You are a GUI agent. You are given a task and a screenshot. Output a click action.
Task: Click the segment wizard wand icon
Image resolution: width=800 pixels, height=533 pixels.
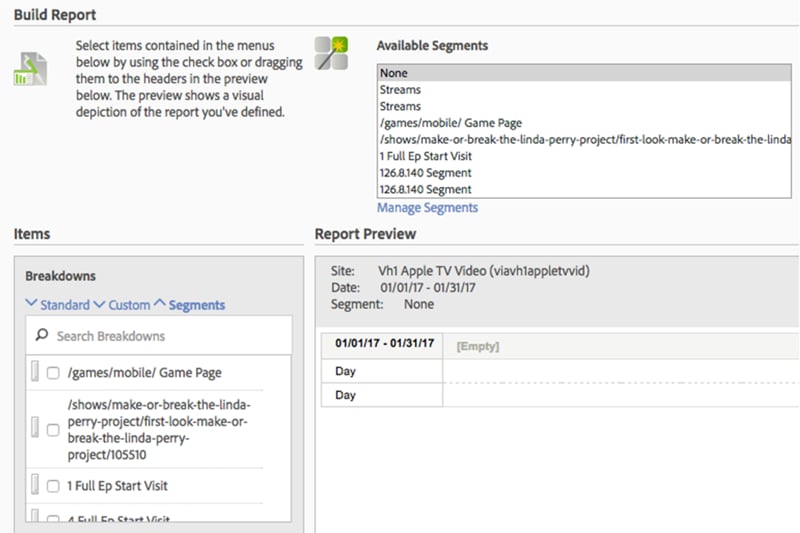(331, 53)
